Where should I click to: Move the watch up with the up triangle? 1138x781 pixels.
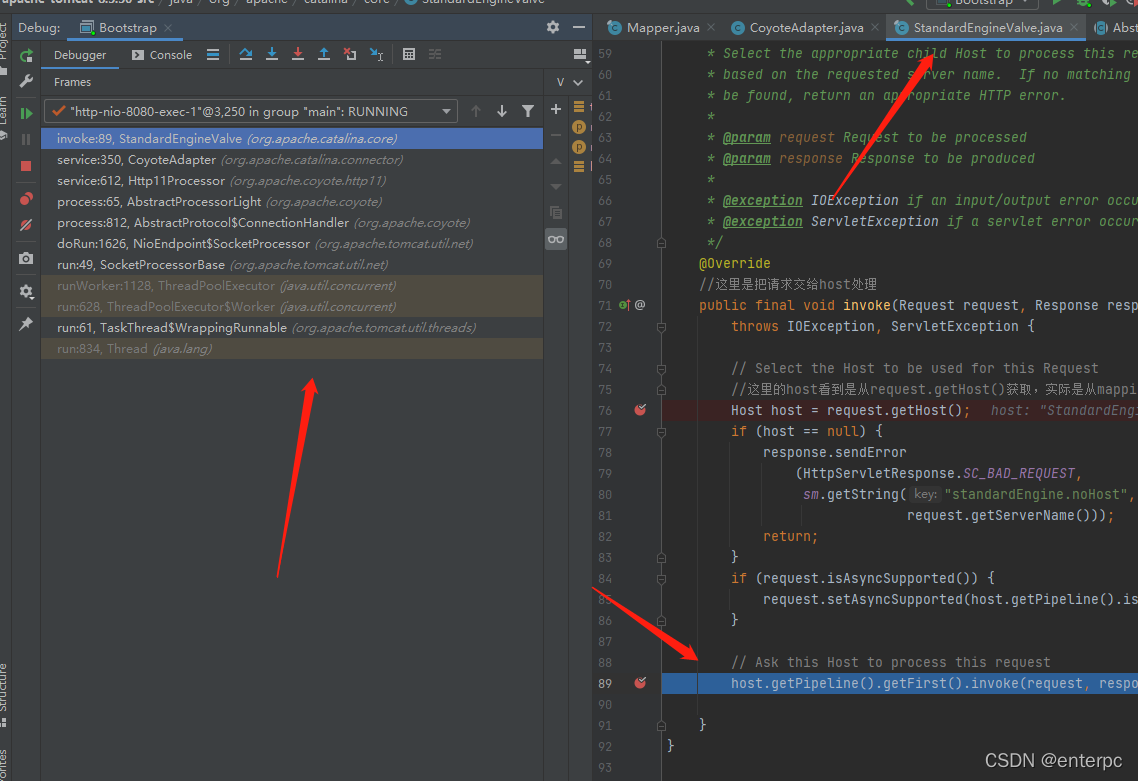point(556,161)
